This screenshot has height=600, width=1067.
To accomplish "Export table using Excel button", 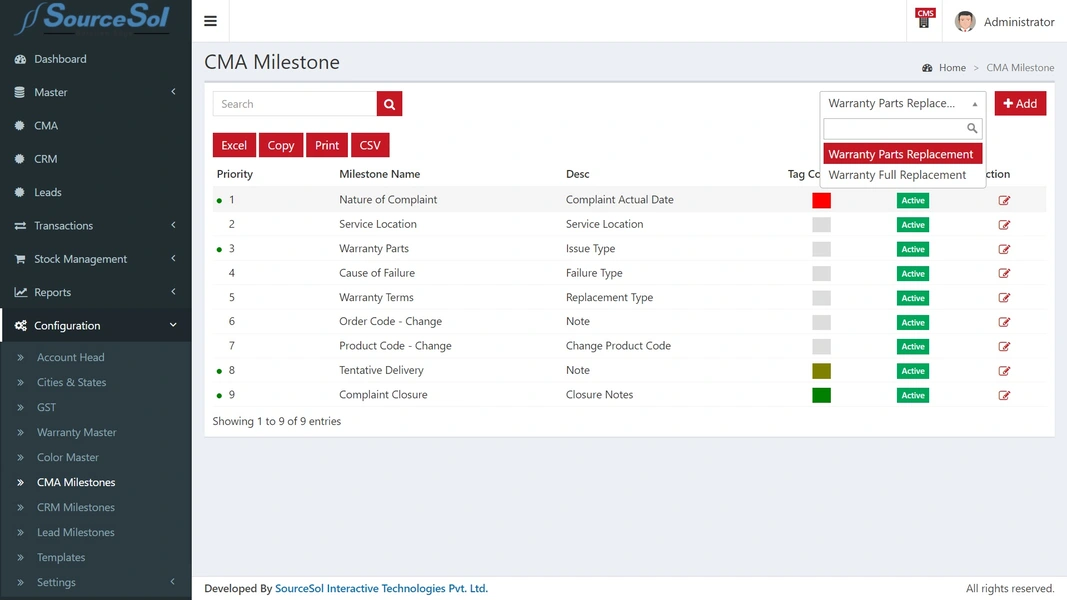I will coord(234,145).
